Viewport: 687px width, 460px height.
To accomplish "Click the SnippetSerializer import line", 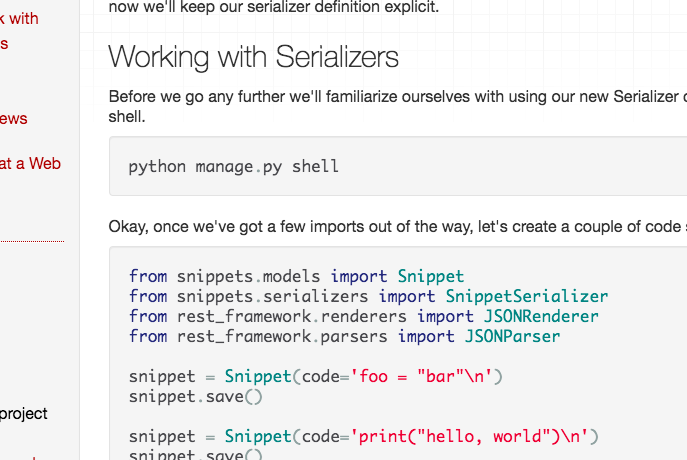I will pos(368,297).
